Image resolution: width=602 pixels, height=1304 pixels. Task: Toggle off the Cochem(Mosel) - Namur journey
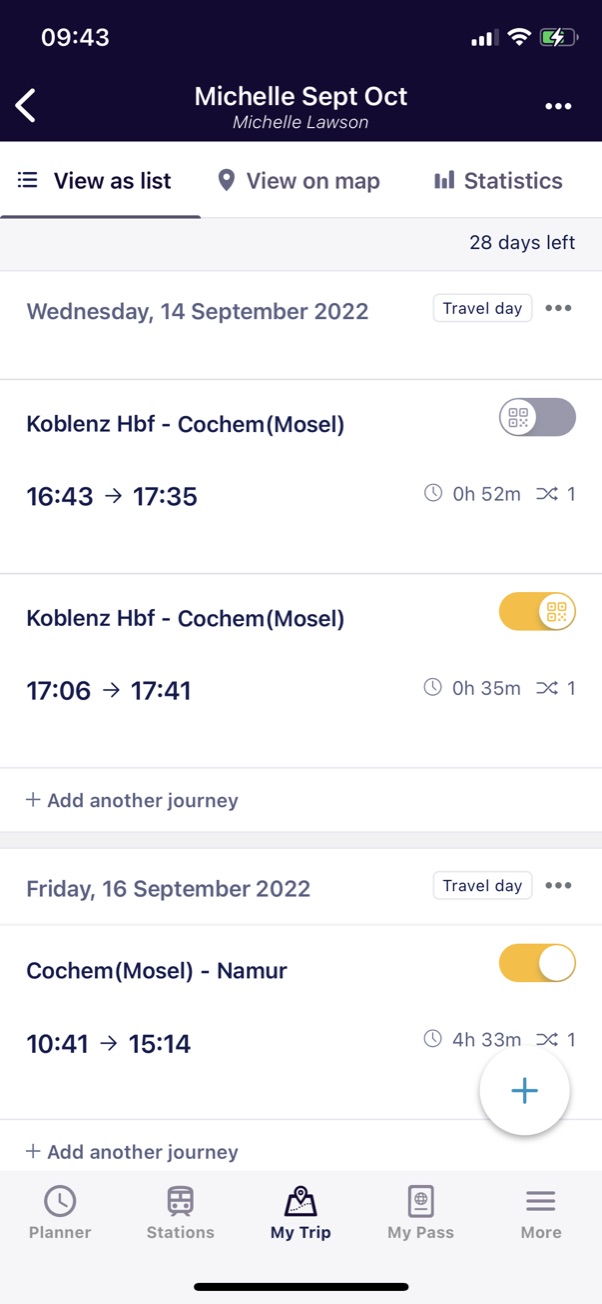click(538, 963)
